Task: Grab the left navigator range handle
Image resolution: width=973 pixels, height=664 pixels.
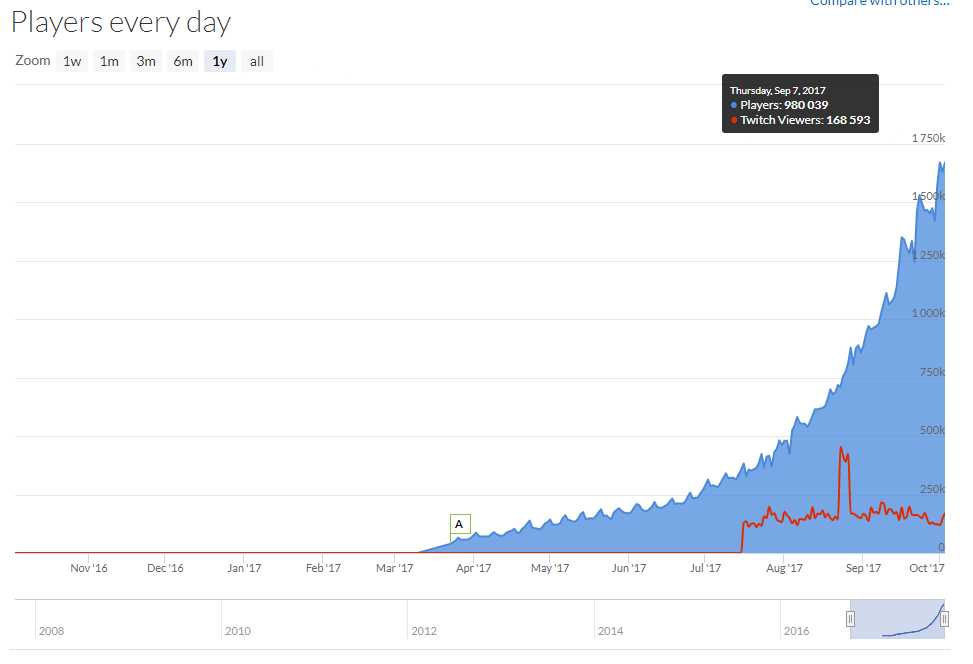Action: (851, 619)
